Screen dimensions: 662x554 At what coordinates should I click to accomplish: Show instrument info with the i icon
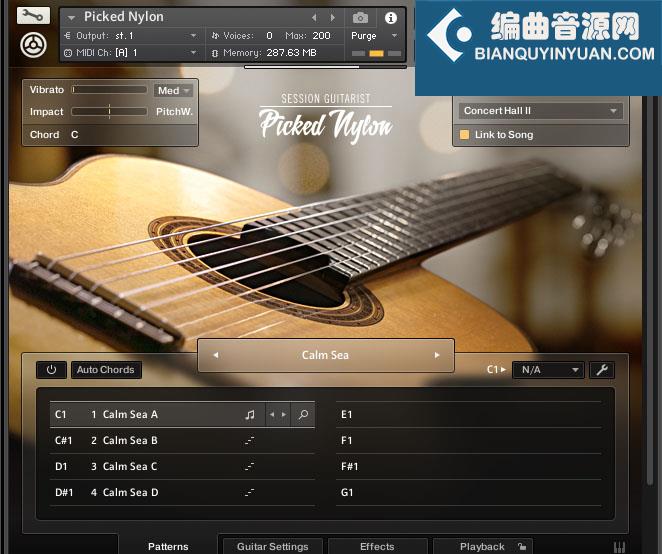[391, 18]
